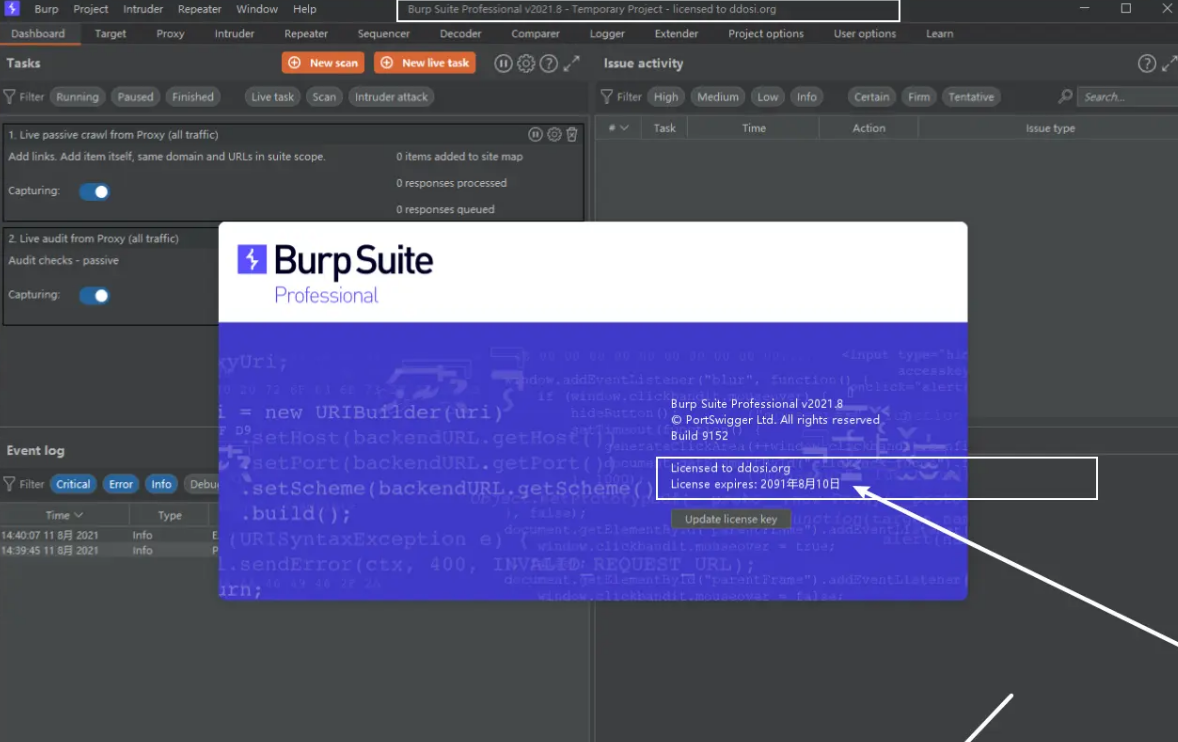Switch to the User options tab
This screenshot has height=742, width=1178.
(x=865, y=34)
